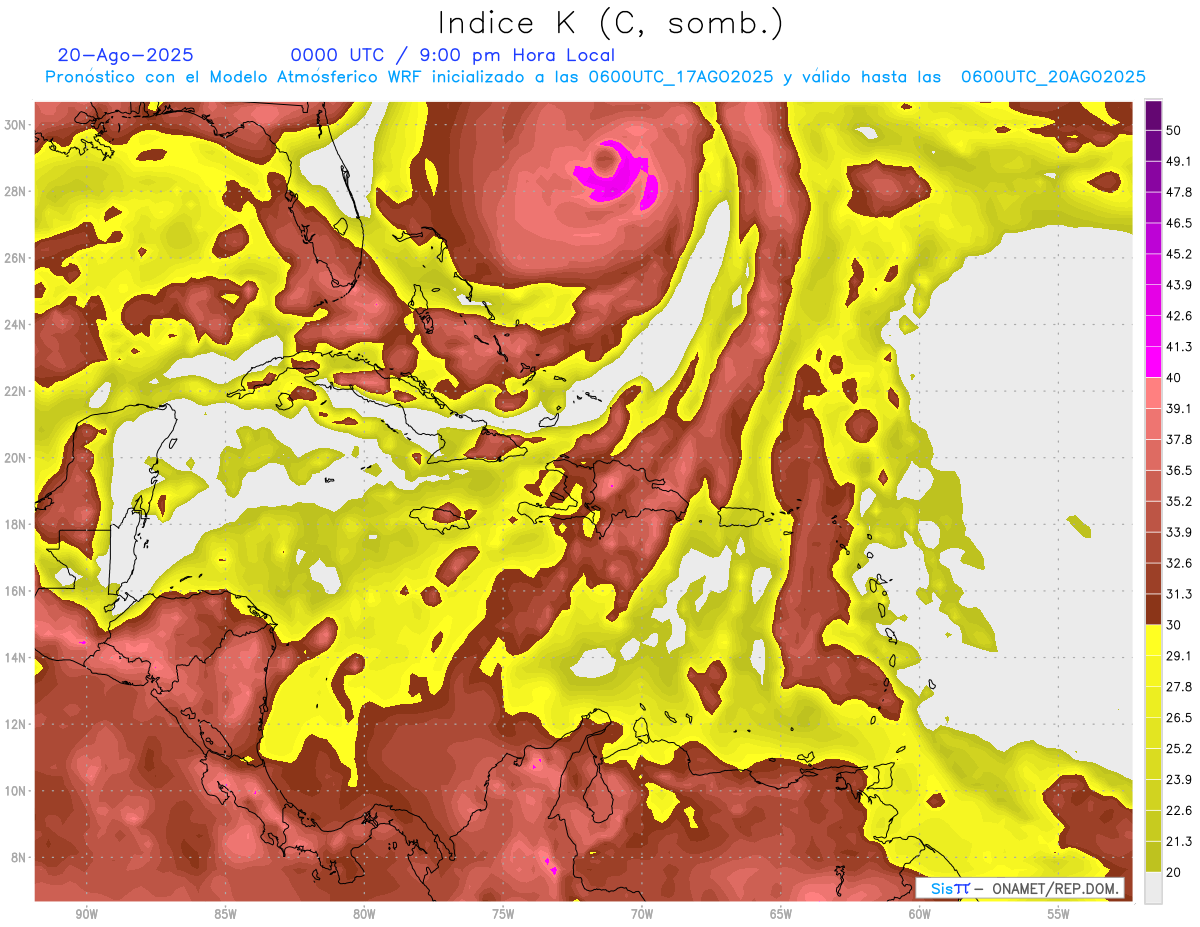
Task: Click the color bar value '41.3'
Action: [x=1178, y=347]
